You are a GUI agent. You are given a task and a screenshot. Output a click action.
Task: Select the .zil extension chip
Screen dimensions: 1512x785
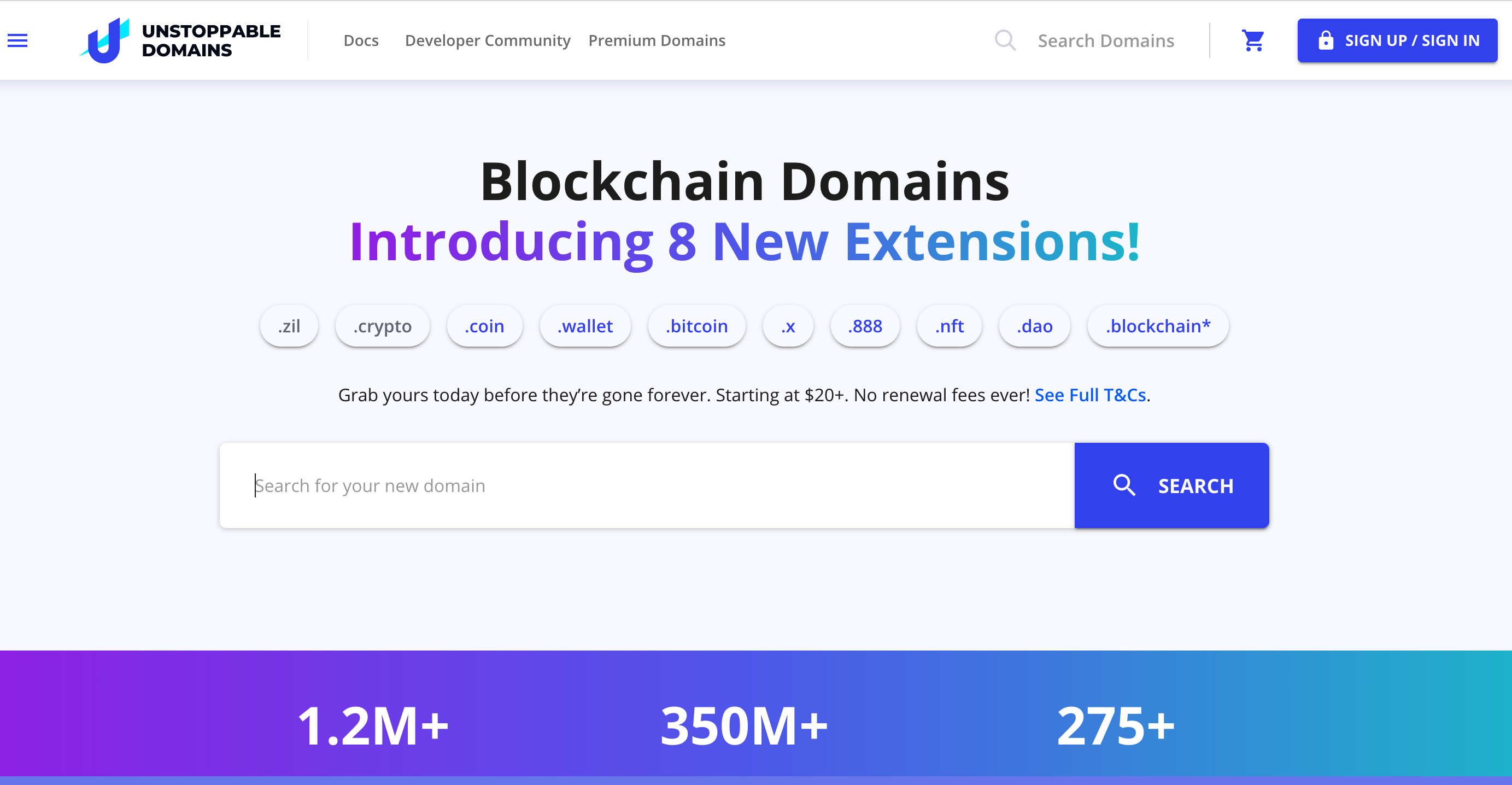289,326
